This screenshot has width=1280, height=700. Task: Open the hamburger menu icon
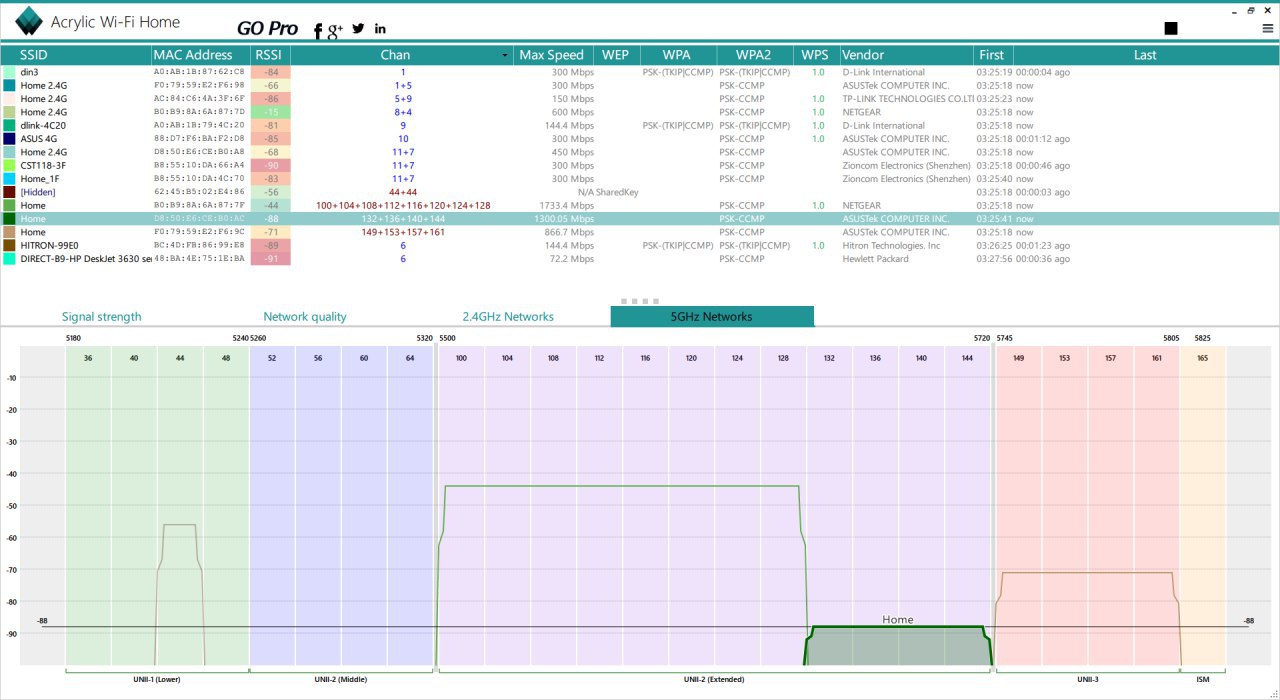click(1268, 29)
